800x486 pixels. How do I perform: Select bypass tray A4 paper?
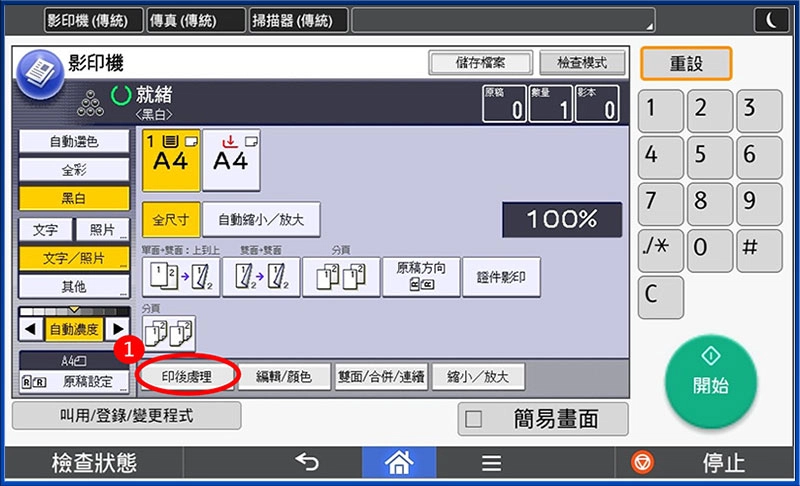click(x=231, y=160)
